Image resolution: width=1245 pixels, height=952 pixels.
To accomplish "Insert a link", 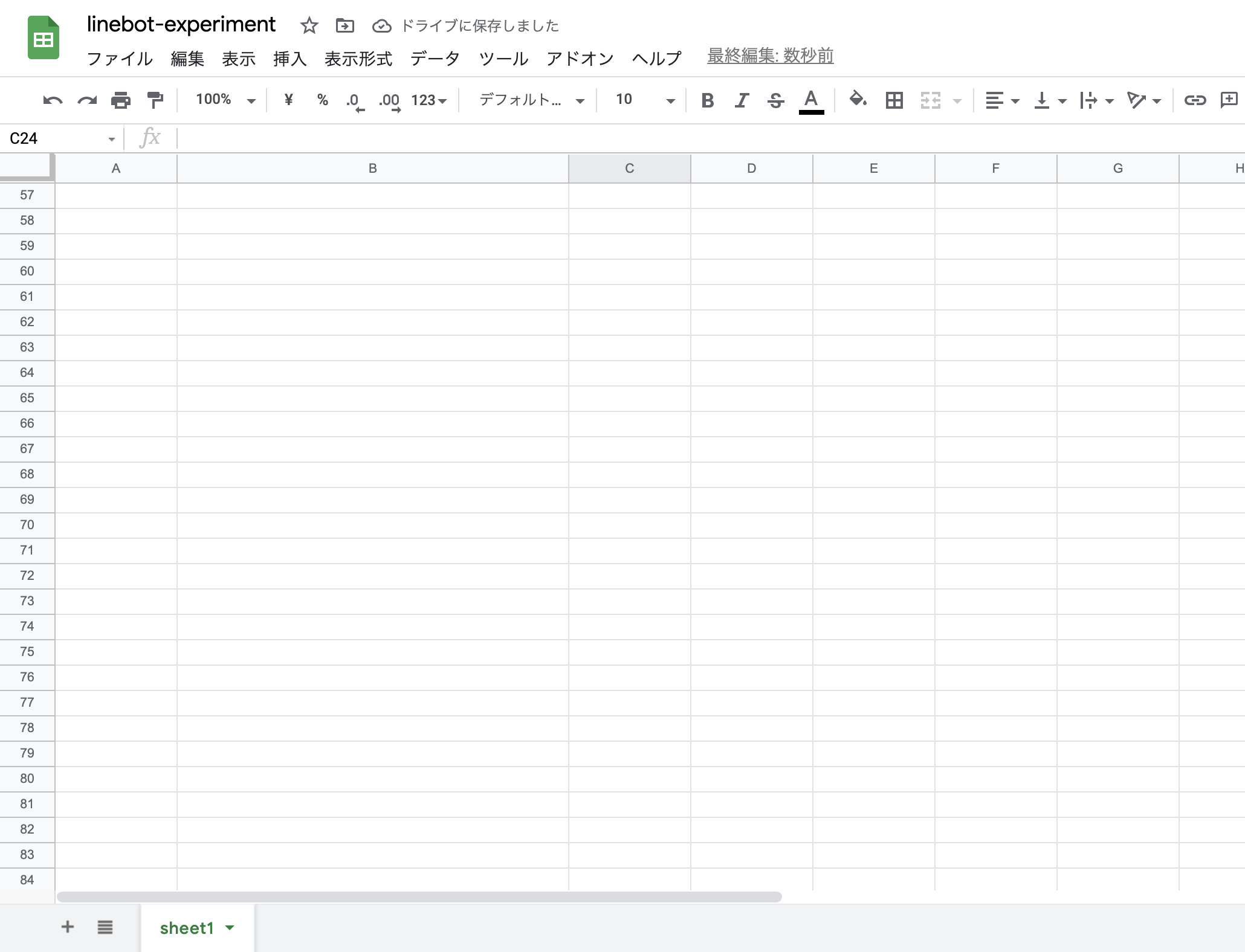I will point(1196,100).
